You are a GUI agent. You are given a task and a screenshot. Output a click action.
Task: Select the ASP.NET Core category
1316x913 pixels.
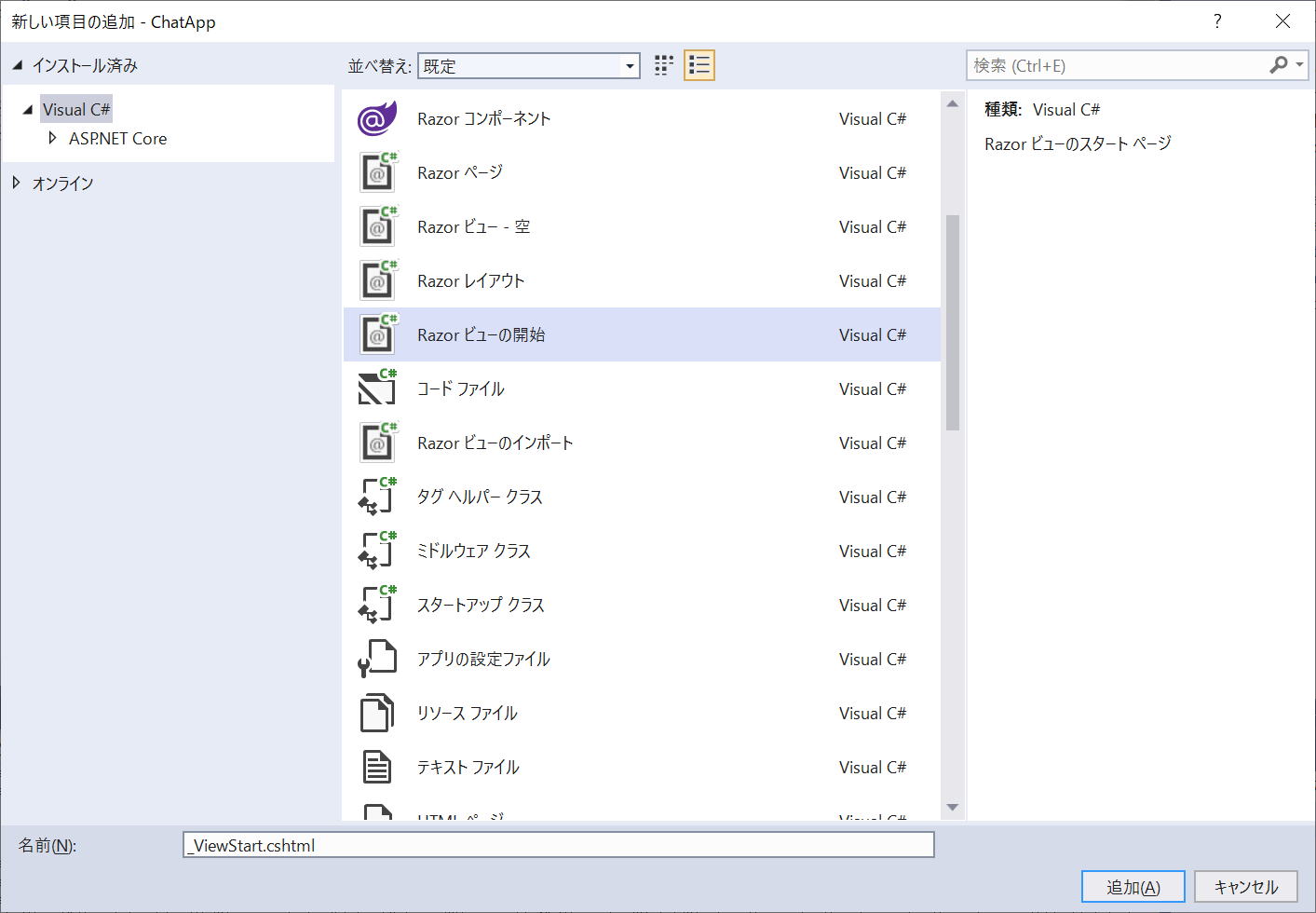118,139
